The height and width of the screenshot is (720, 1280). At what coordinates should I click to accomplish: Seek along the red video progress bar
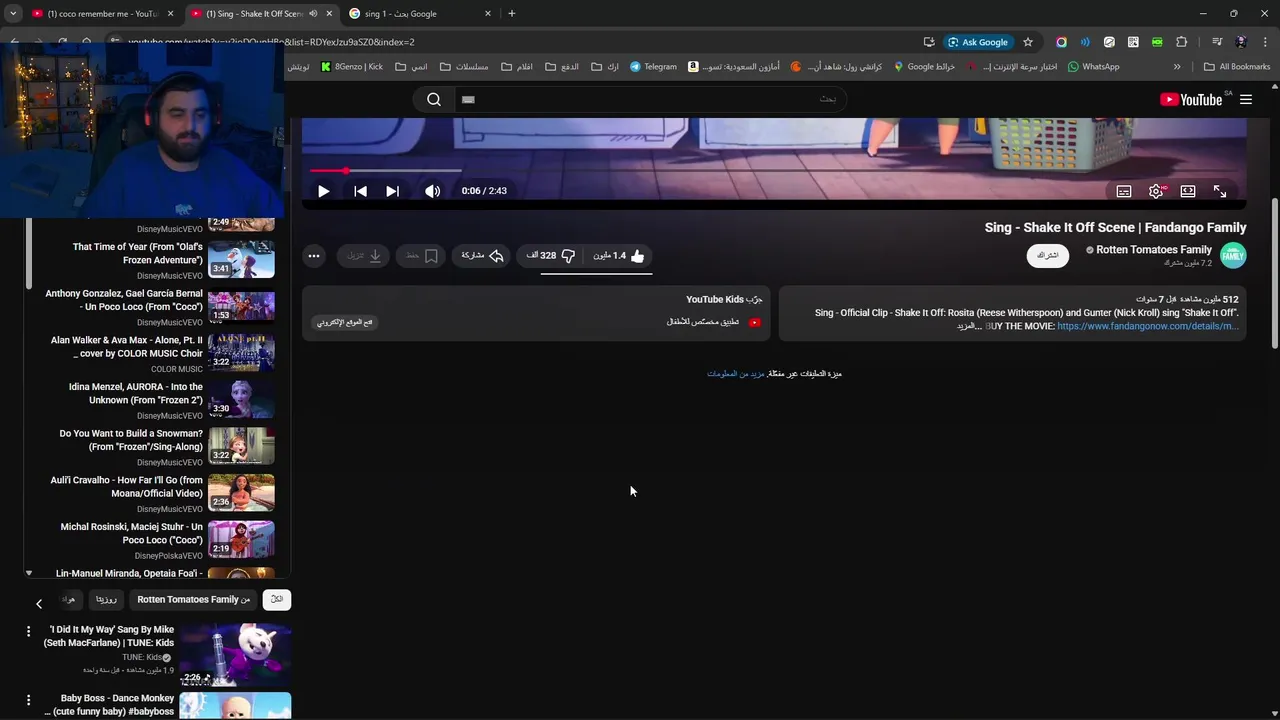coord(774,171)
